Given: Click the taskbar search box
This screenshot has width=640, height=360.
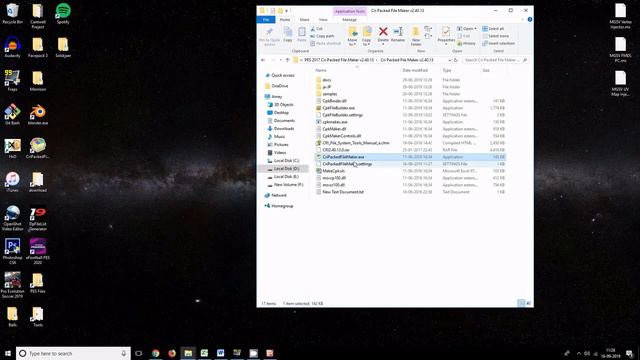Looking at the screenshot, I should tap(73, 353).
